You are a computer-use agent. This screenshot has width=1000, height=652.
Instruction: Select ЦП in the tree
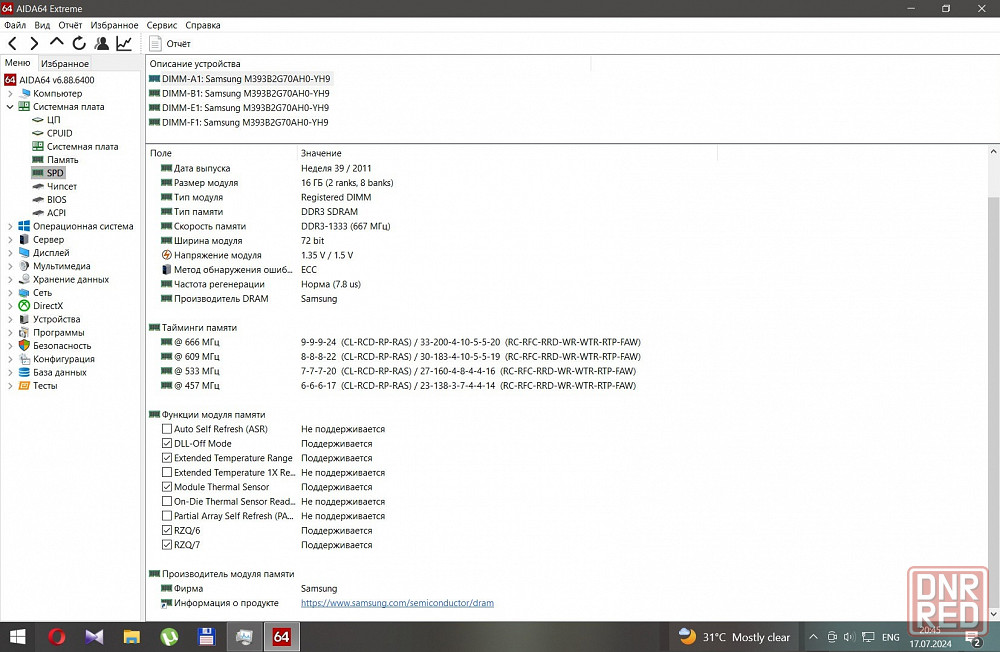click(x=54, y=120)
